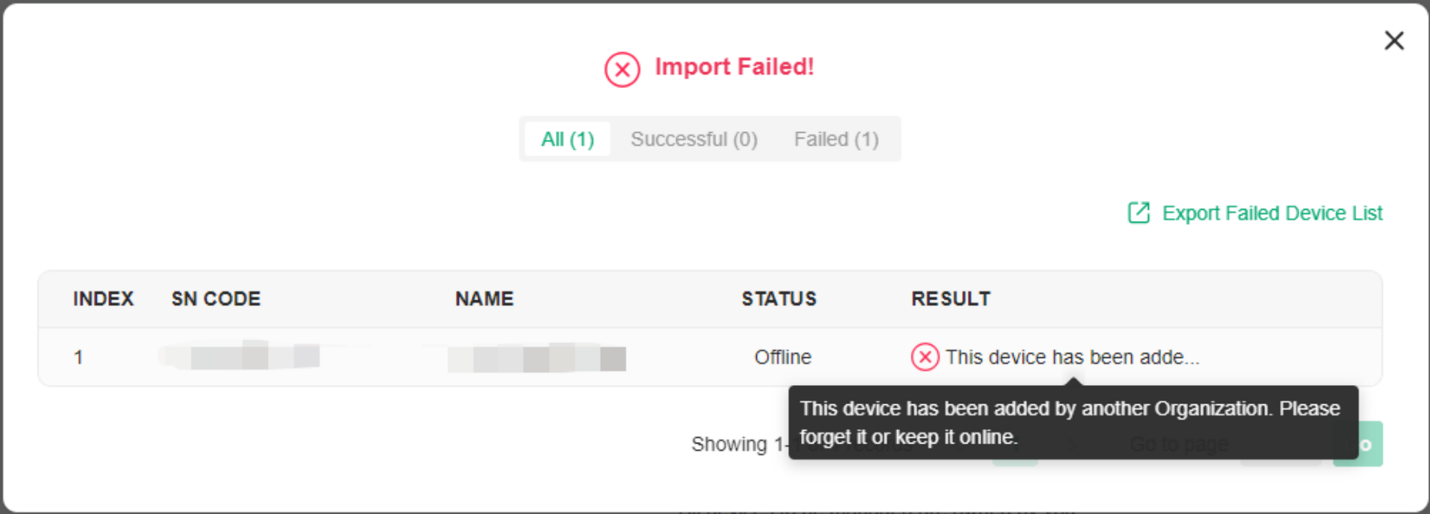Click the INDEX column header

103,299
